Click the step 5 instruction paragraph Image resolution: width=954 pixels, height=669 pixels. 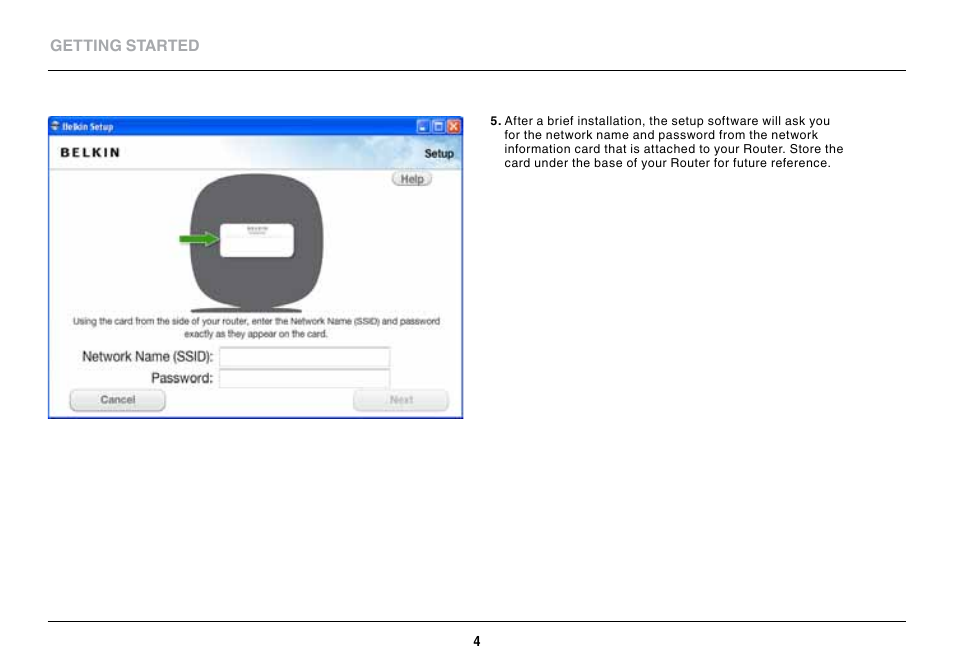pyautogui.click(x=667, y=142)
